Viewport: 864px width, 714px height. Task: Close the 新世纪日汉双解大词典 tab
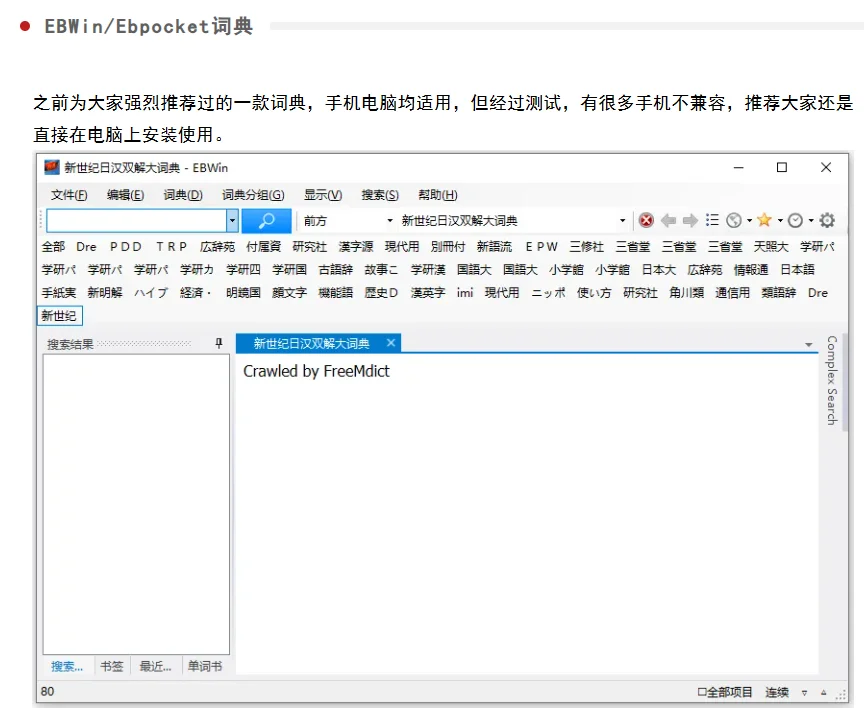point(392,341)
